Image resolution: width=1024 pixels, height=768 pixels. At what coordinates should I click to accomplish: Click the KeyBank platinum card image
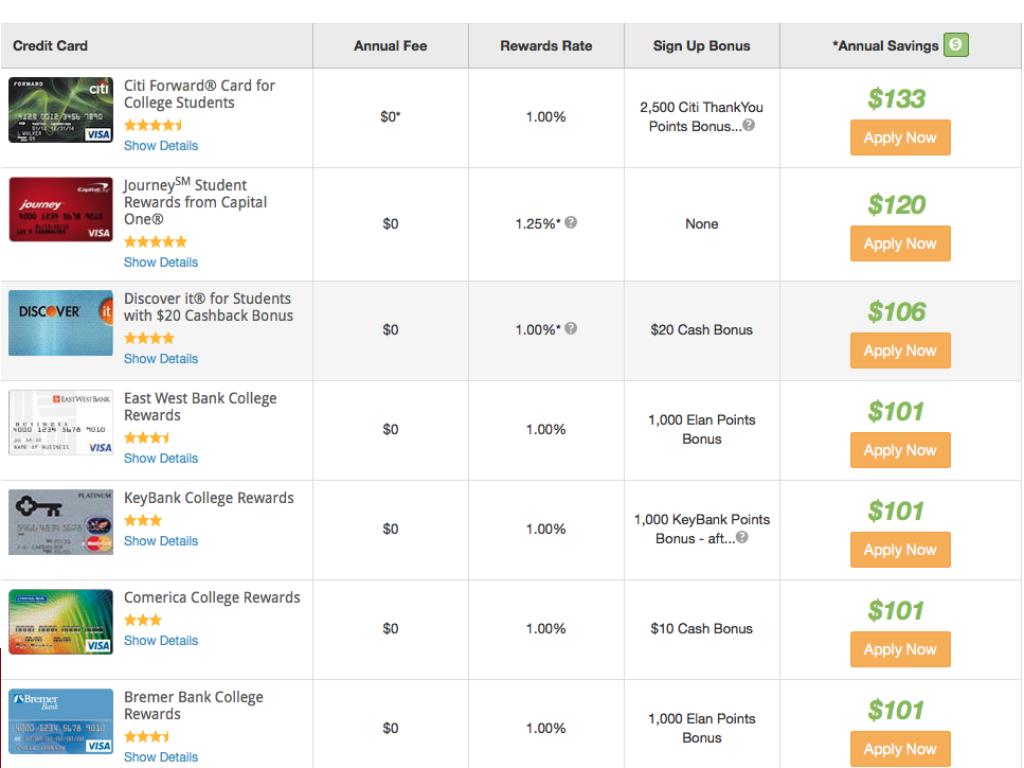click(x=60, y=522)
